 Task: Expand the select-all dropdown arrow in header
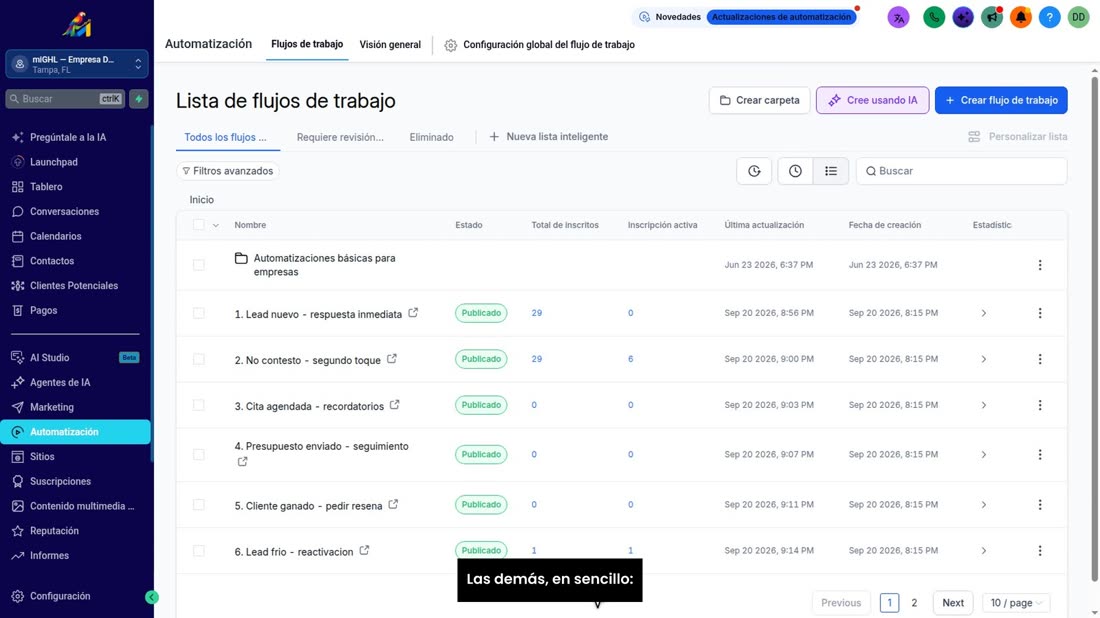215,225
